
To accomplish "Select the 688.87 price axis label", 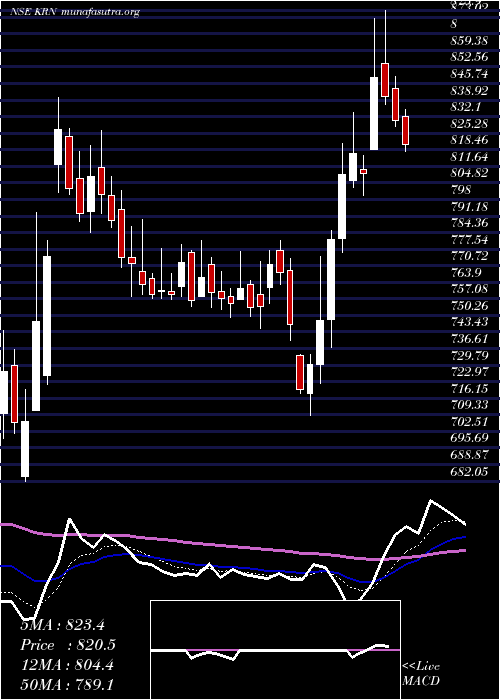I will point(468,454).
